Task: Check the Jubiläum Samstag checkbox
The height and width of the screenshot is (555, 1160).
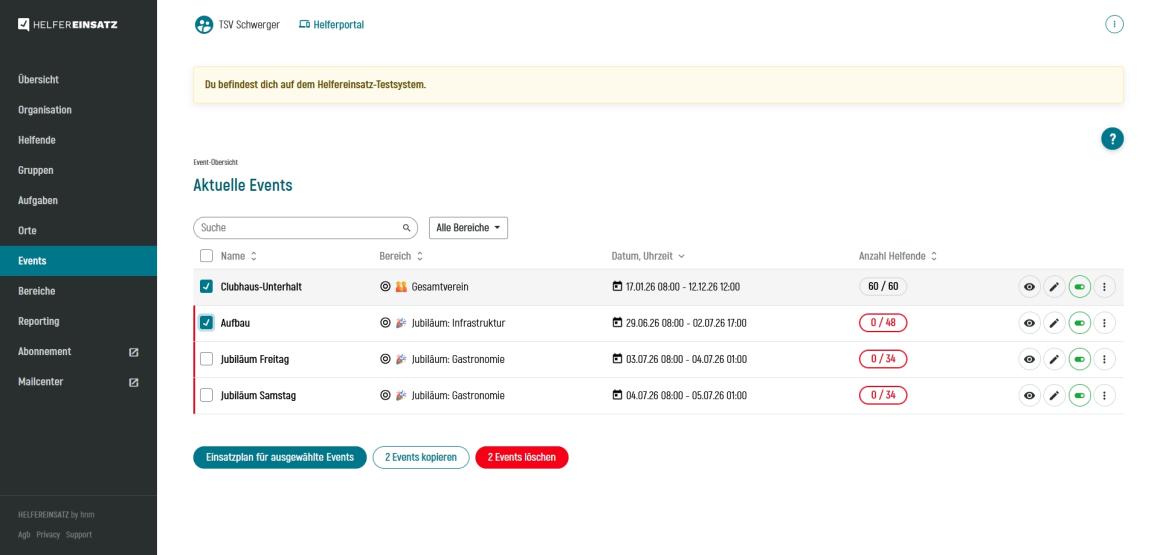Action: point(206,395)
